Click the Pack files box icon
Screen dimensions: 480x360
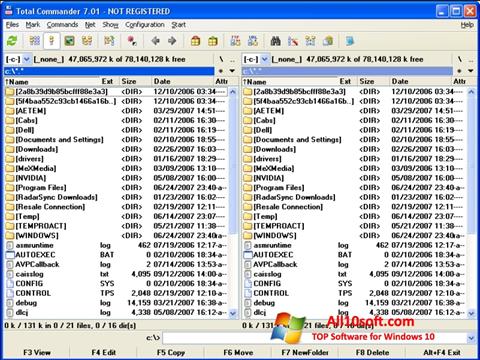coord(195,41)
